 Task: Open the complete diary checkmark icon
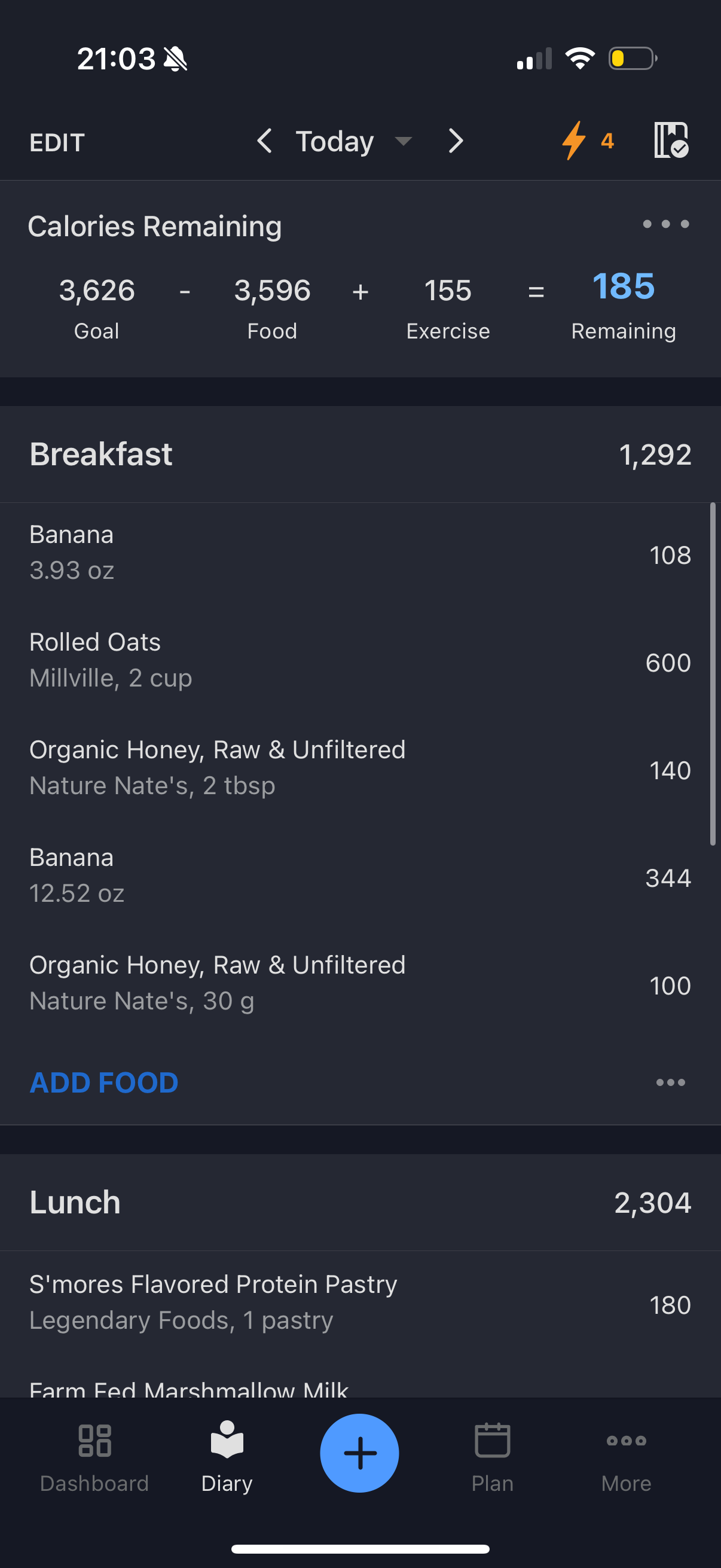[671, 141]
